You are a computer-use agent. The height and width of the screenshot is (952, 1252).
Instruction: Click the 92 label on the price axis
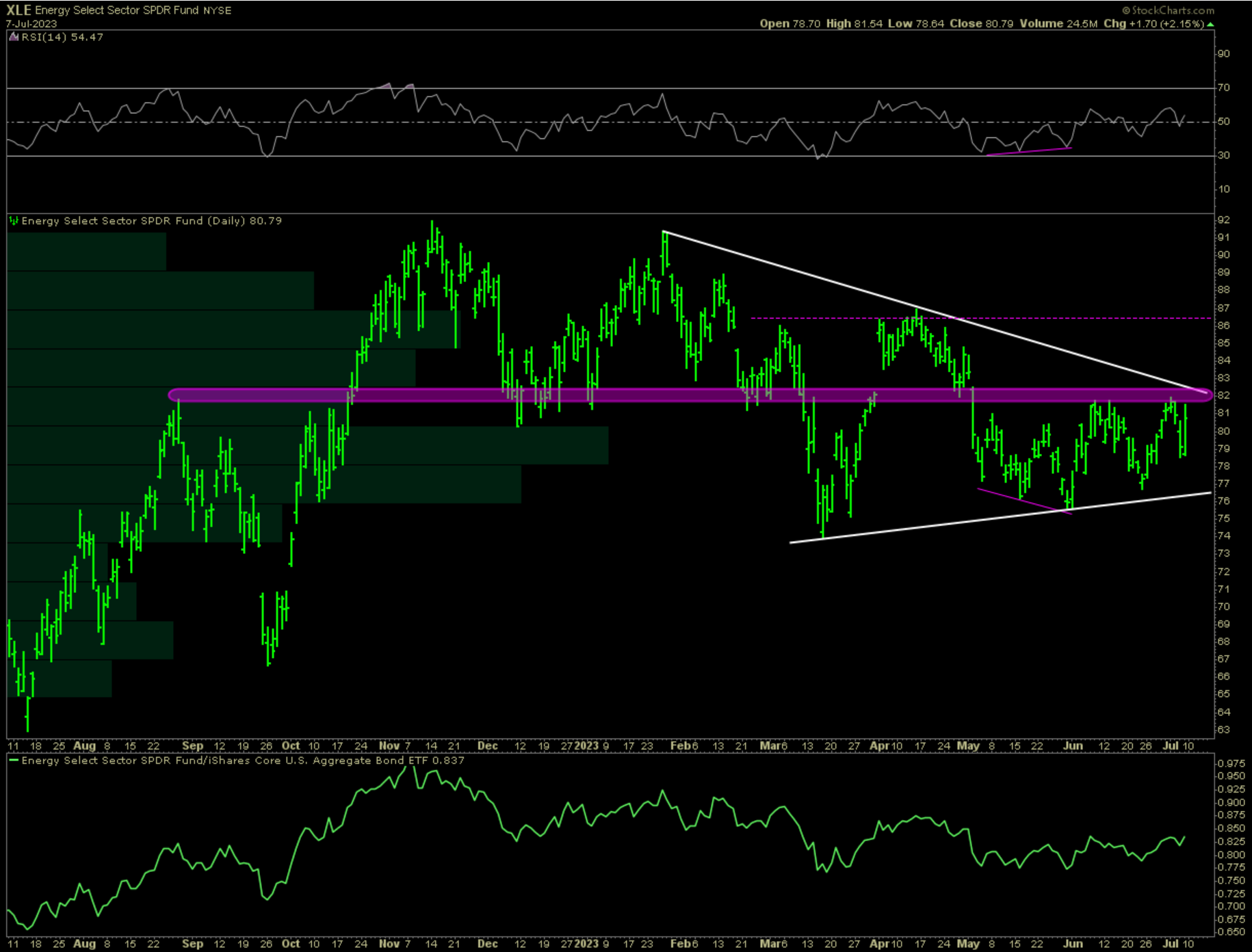[x=1223, y=220]
